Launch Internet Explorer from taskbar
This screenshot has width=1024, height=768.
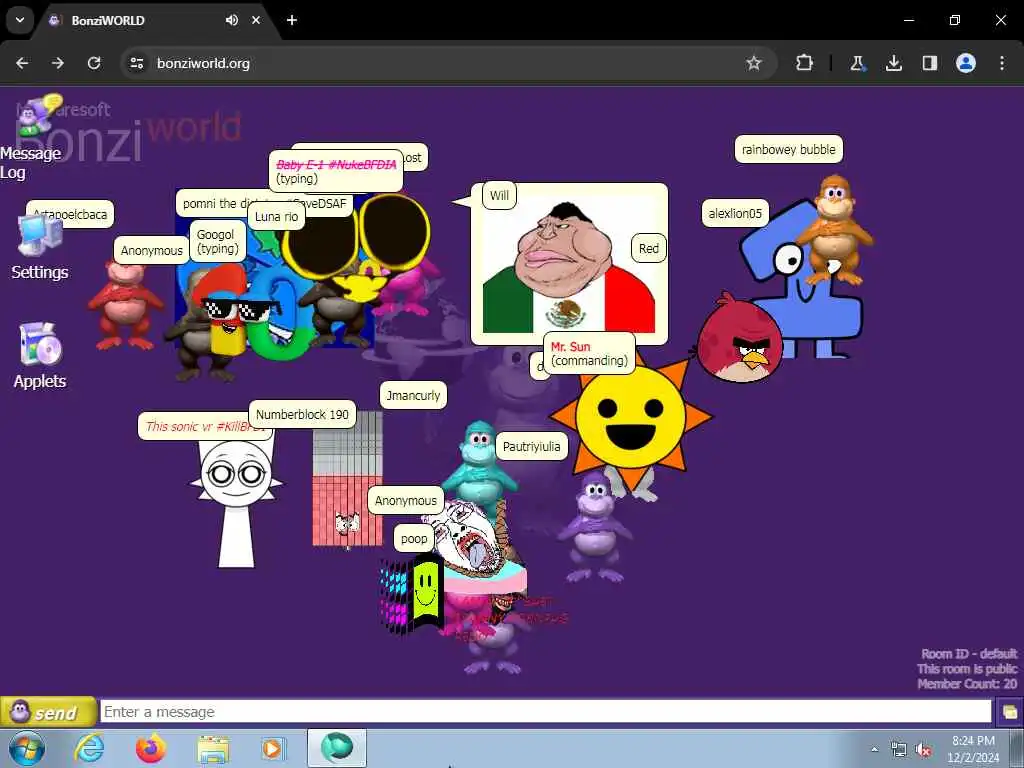[x=89, y=748]
